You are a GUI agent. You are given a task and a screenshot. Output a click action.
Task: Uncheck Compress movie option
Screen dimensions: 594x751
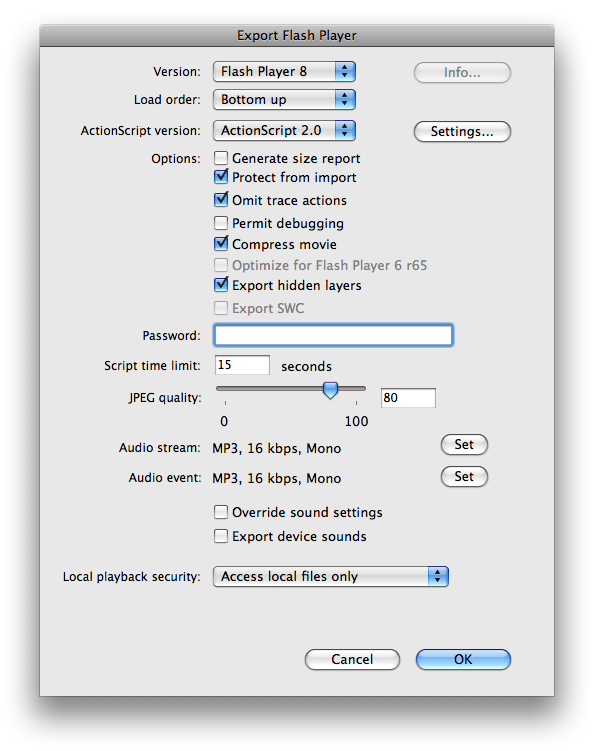[221, 244]
